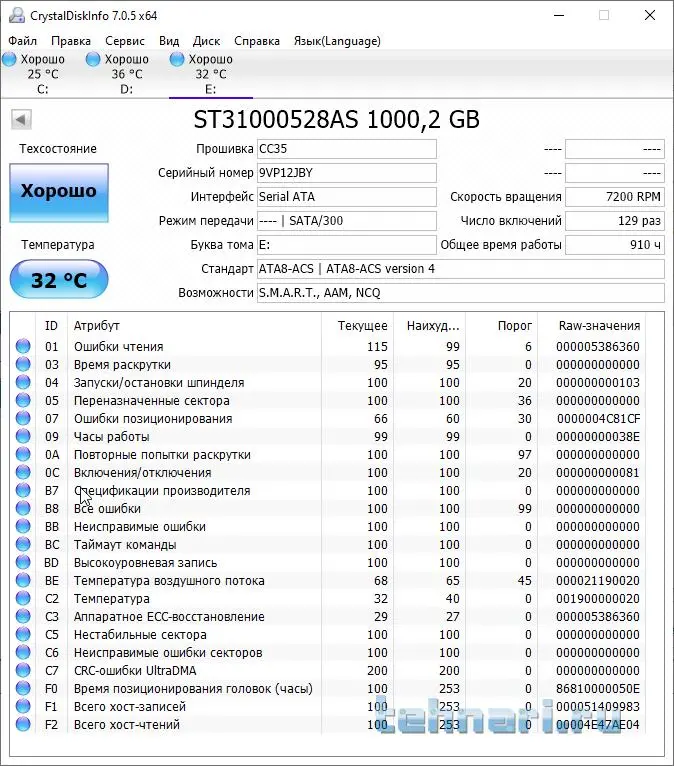This screenshot has width=674, height=766.
Task: Click status orb for 04 Запуски/остановки шпинделя
Action: pos(23,383)
